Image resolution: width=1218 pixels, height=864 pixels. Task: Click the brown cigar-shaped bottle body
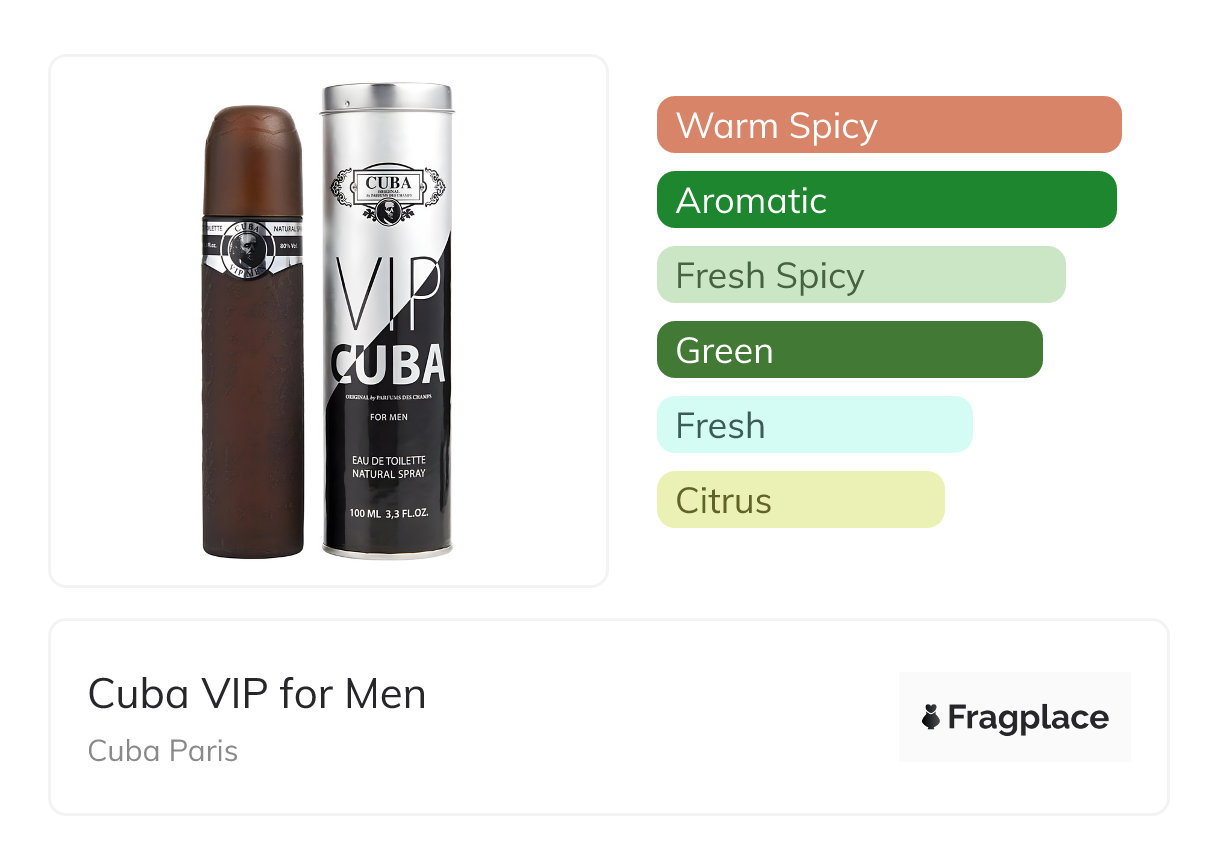click(x=252, y=410)
